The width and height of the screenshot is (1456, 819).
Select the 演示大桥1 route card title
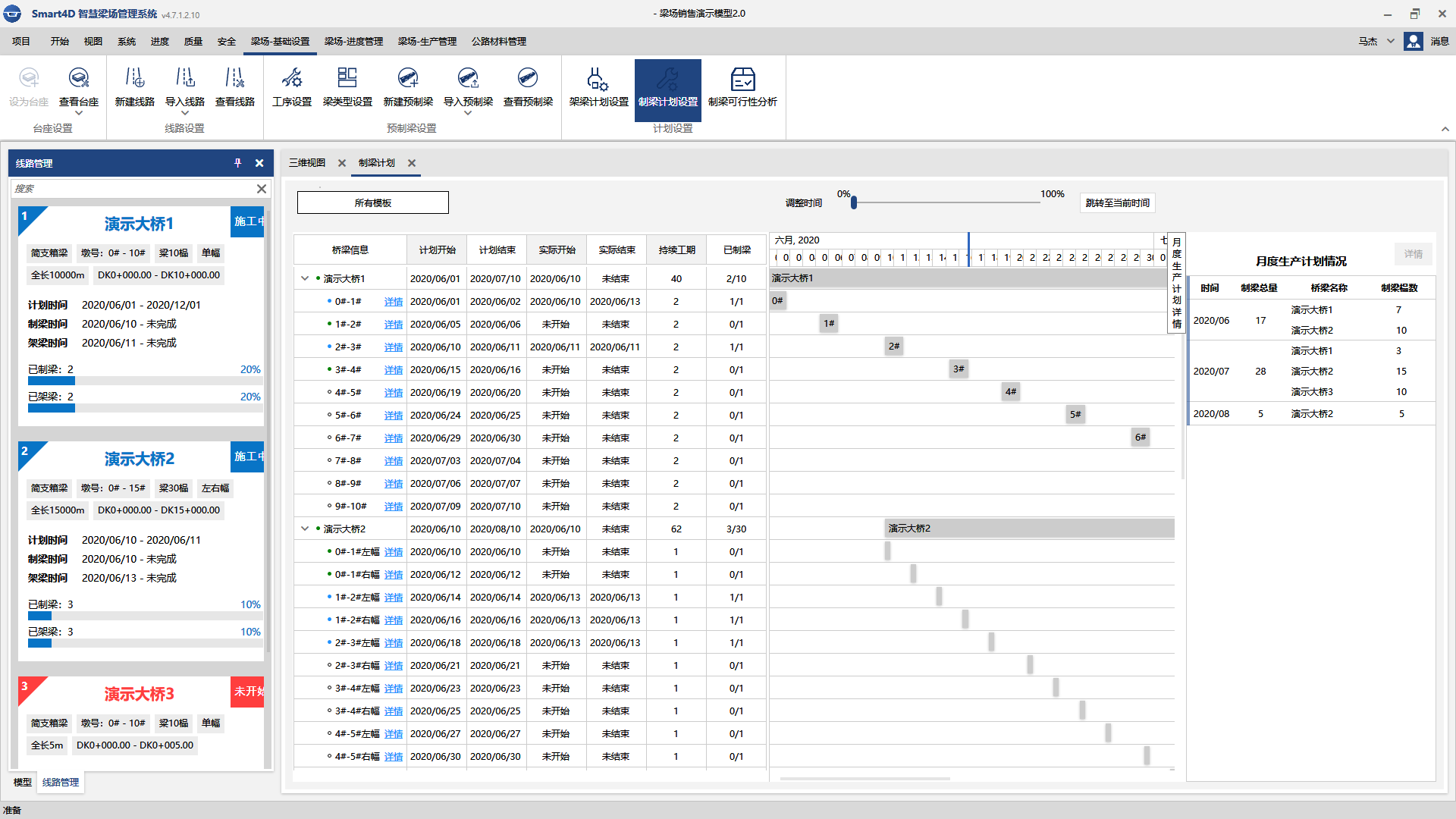[139, 224]
